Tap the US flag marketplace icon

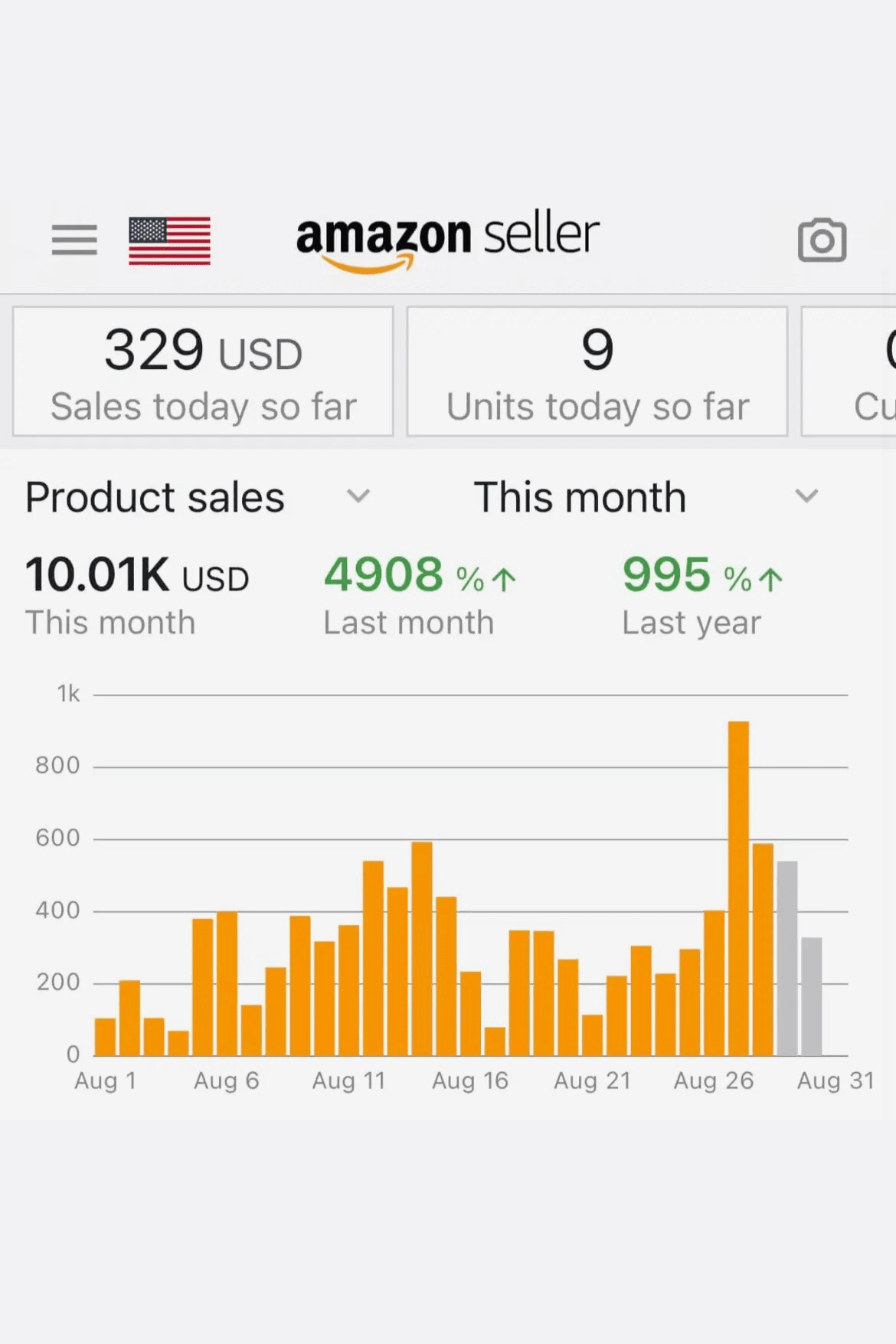coord(169,240)
